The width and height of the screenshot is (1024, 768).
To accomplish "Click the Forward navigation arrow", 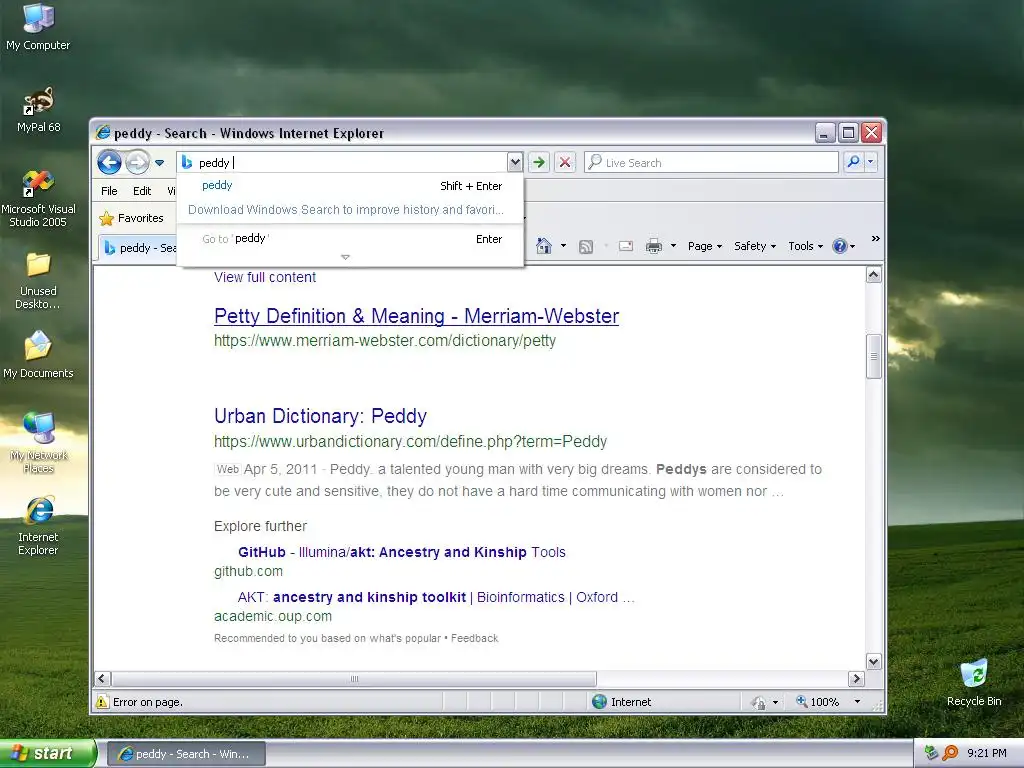I will click(137, 162).
